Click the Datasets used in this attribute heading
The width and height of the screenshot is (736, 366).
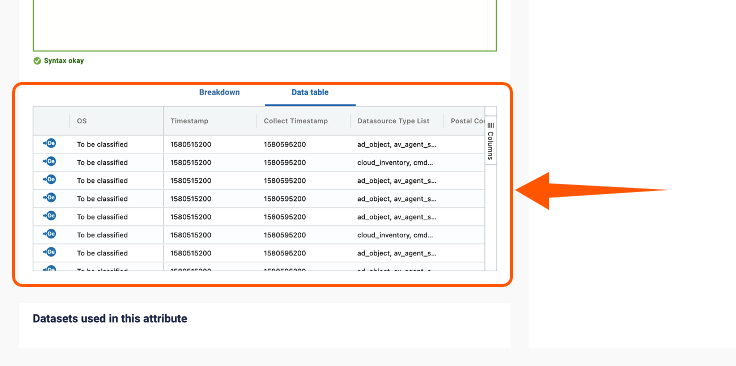[x=110, y=319]
